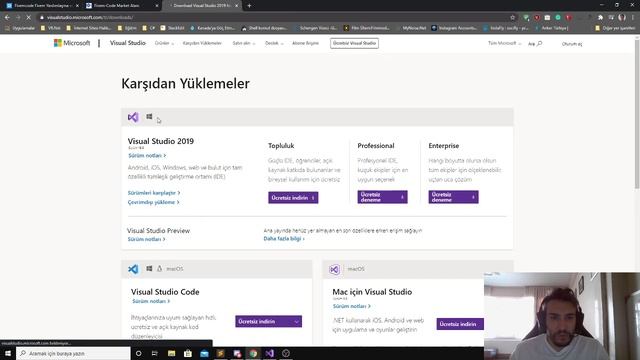Open Çevrimdışı yükleme link

pyautogui.click(x=153, y=202)
